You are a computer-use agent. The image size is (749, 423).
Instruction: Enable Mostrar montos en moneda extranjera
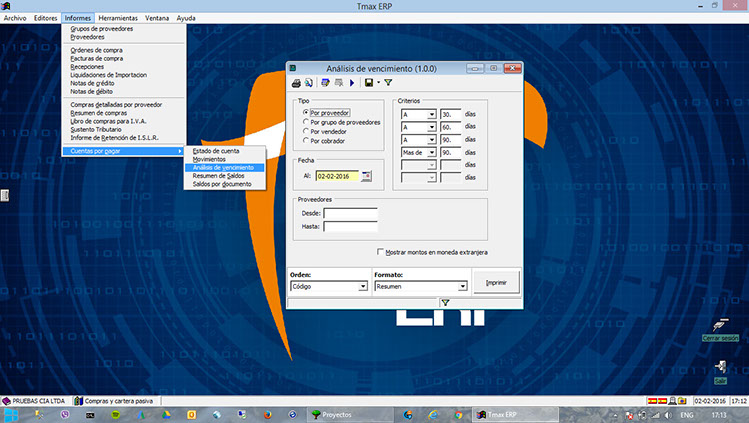(381, 252)
